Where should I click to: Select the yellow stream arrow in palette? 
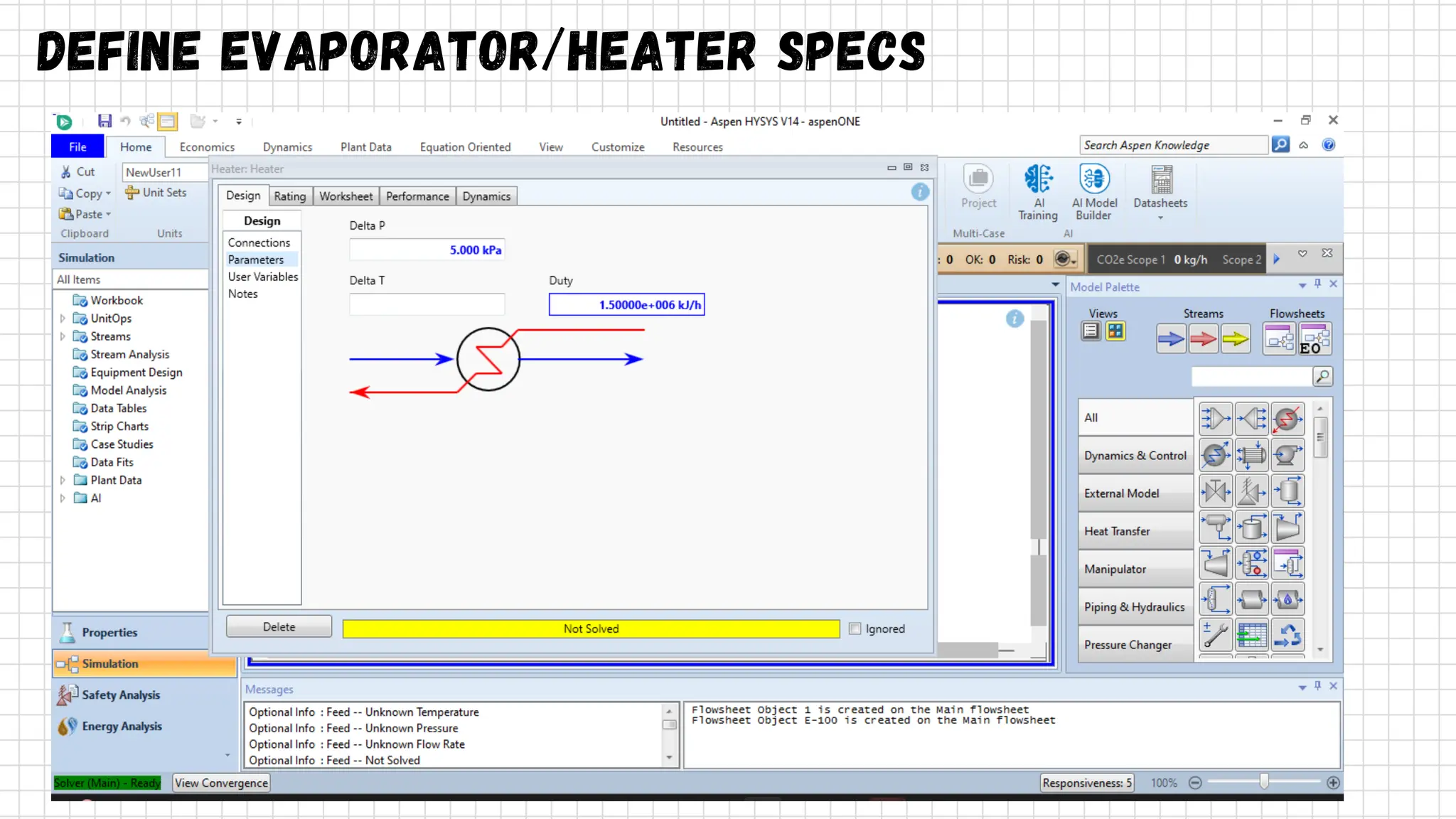coord(1236,339)
